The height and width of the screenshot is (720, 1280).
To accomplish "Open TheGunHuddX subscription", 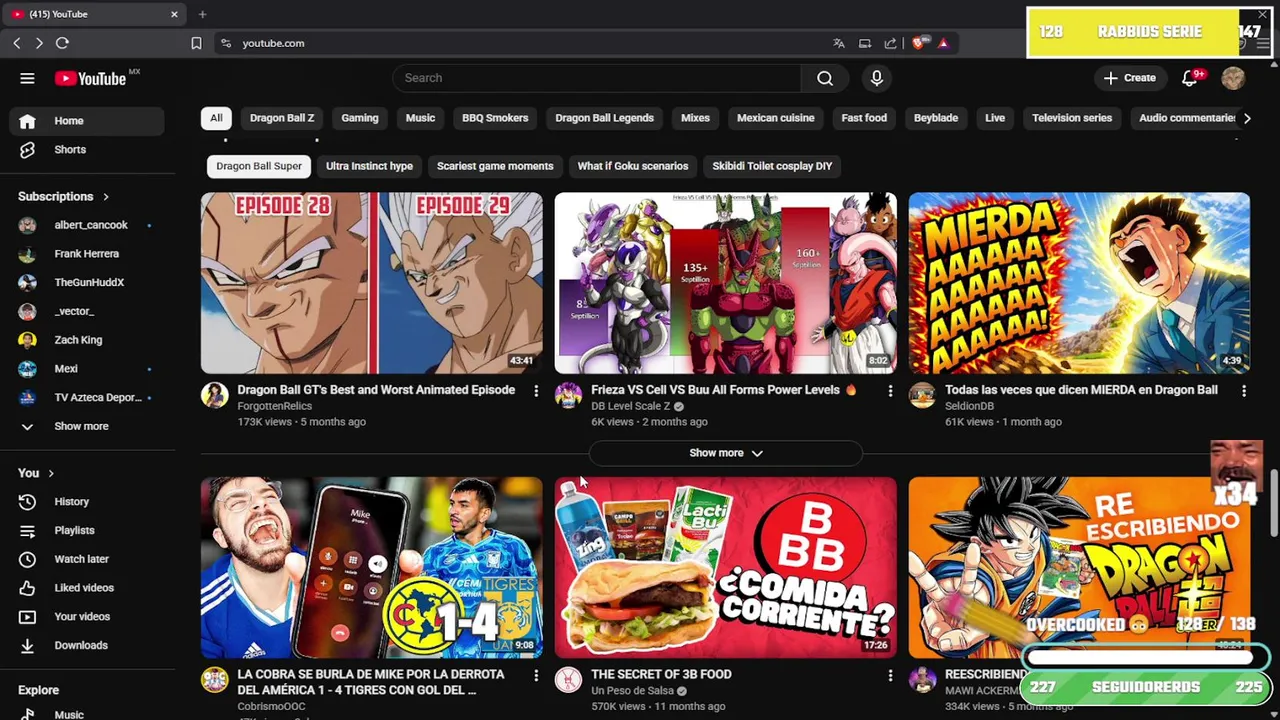I will pos(85,282).
